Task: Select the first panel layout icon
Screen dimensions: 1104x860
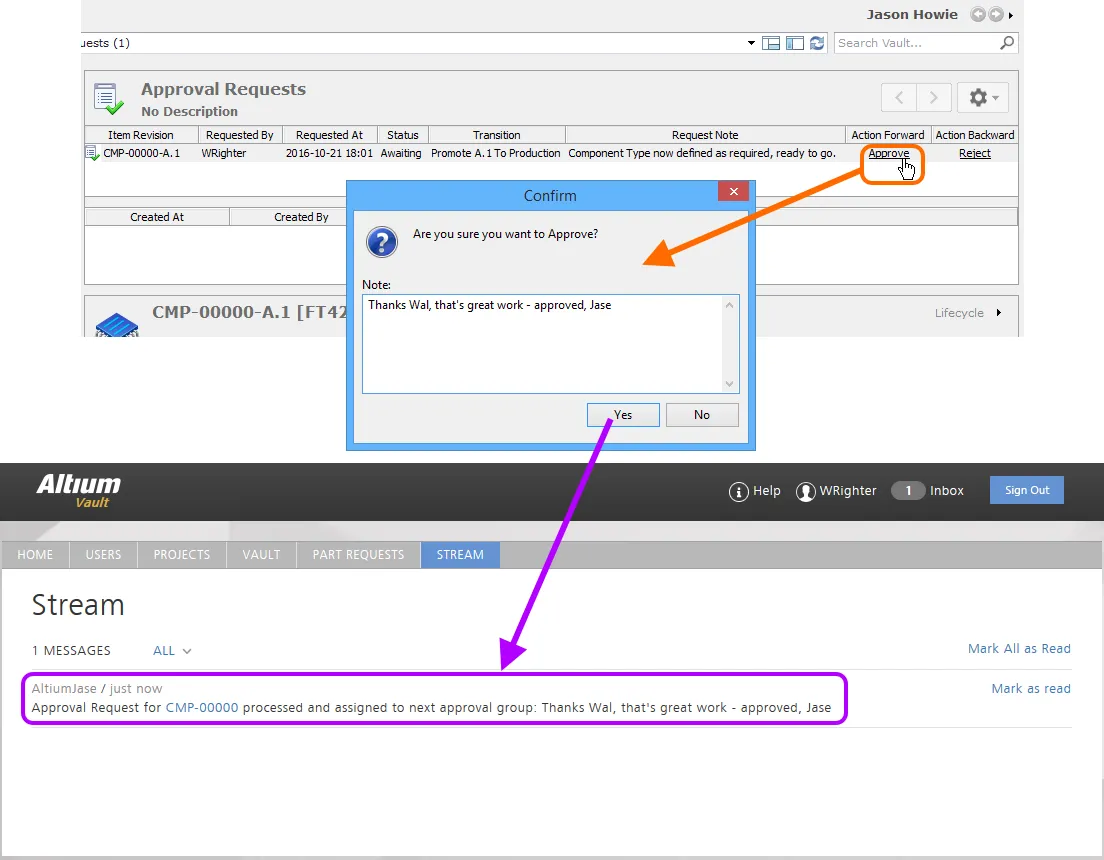Action: point(771,43)
